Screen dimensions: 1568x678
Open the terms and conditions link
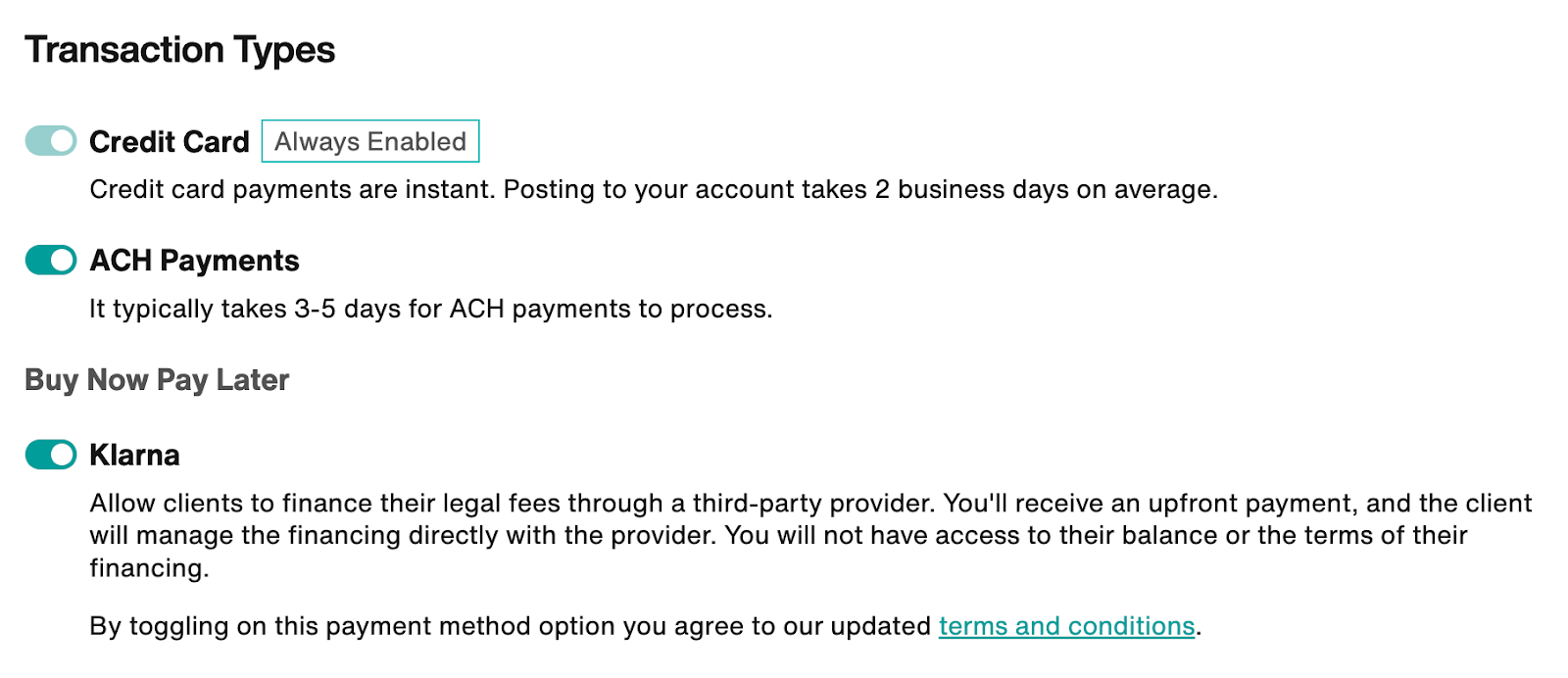point(1066,626)
